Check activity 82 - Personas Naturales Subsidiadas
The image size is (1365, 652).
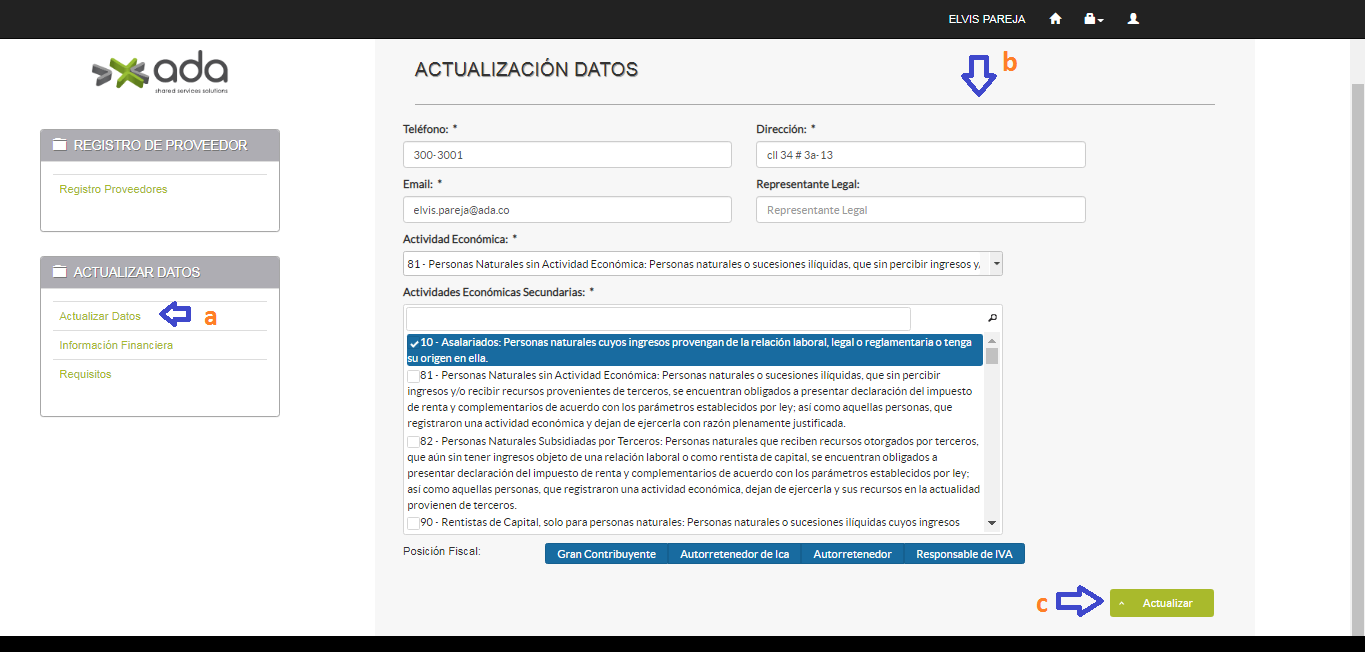coord(413,441)
